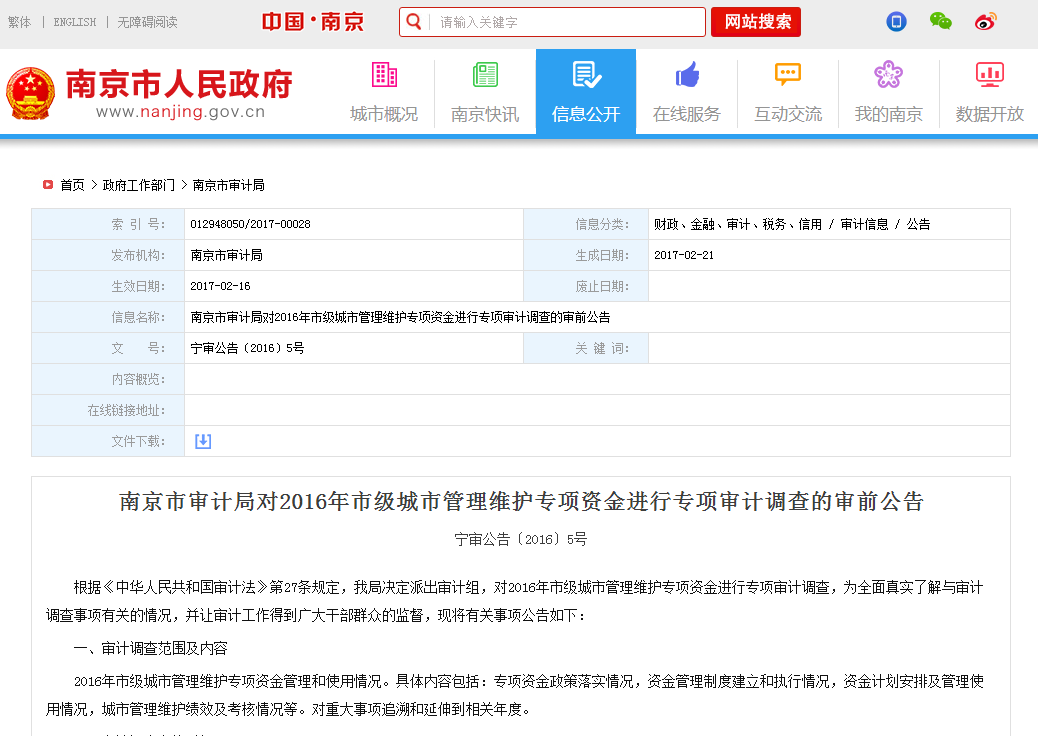Viewport: 1038px width, 736px height.
Task: Click the 城市概况 building icon
Action: [x=384, y=75]
